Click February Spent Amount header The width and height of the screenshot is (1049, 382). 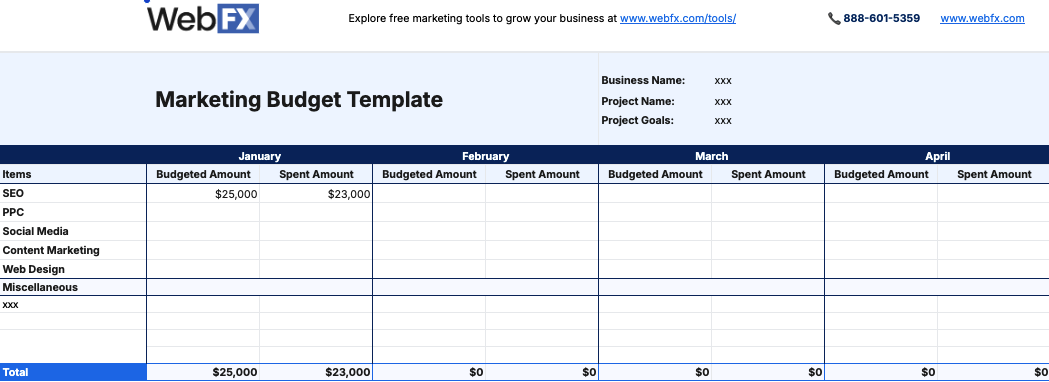point(543,174)
